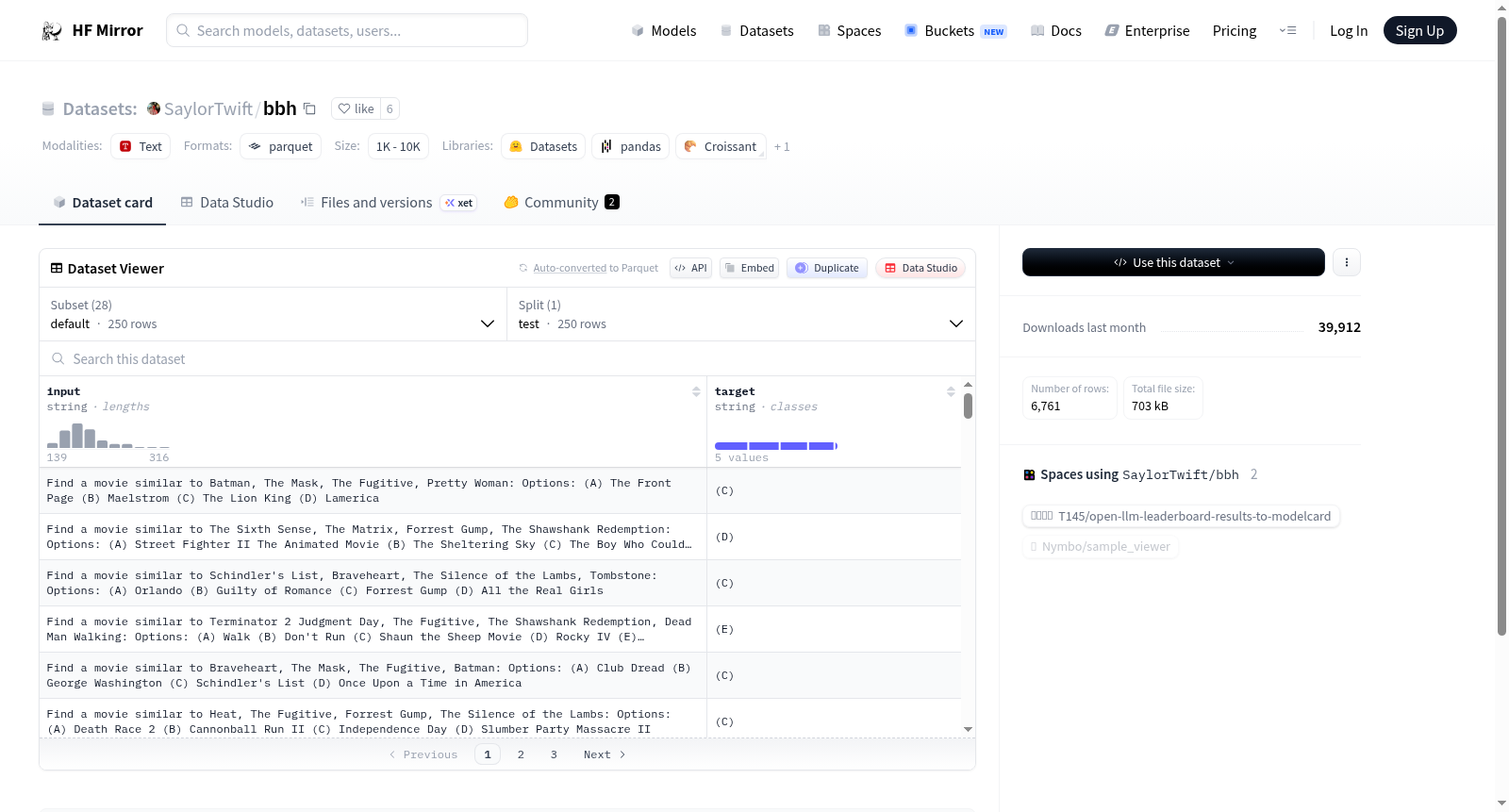1509x812 pixels.
Task: Open the Files and versions tab
Action: coord(389,203)
